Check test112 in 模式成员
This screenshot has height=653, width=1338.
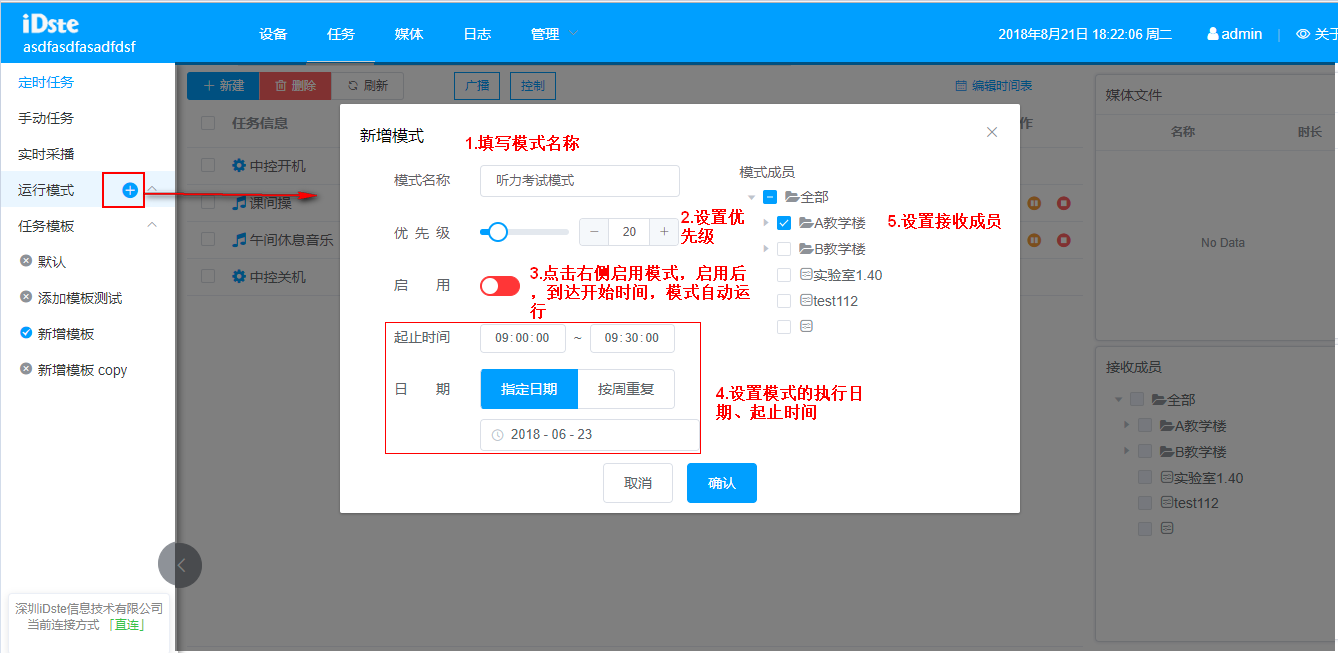click(x=784, y=301)
